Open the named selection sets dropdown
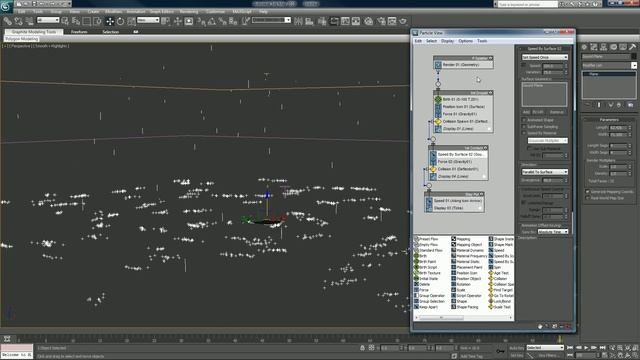 pyautogui.click(x=271, y=20)
